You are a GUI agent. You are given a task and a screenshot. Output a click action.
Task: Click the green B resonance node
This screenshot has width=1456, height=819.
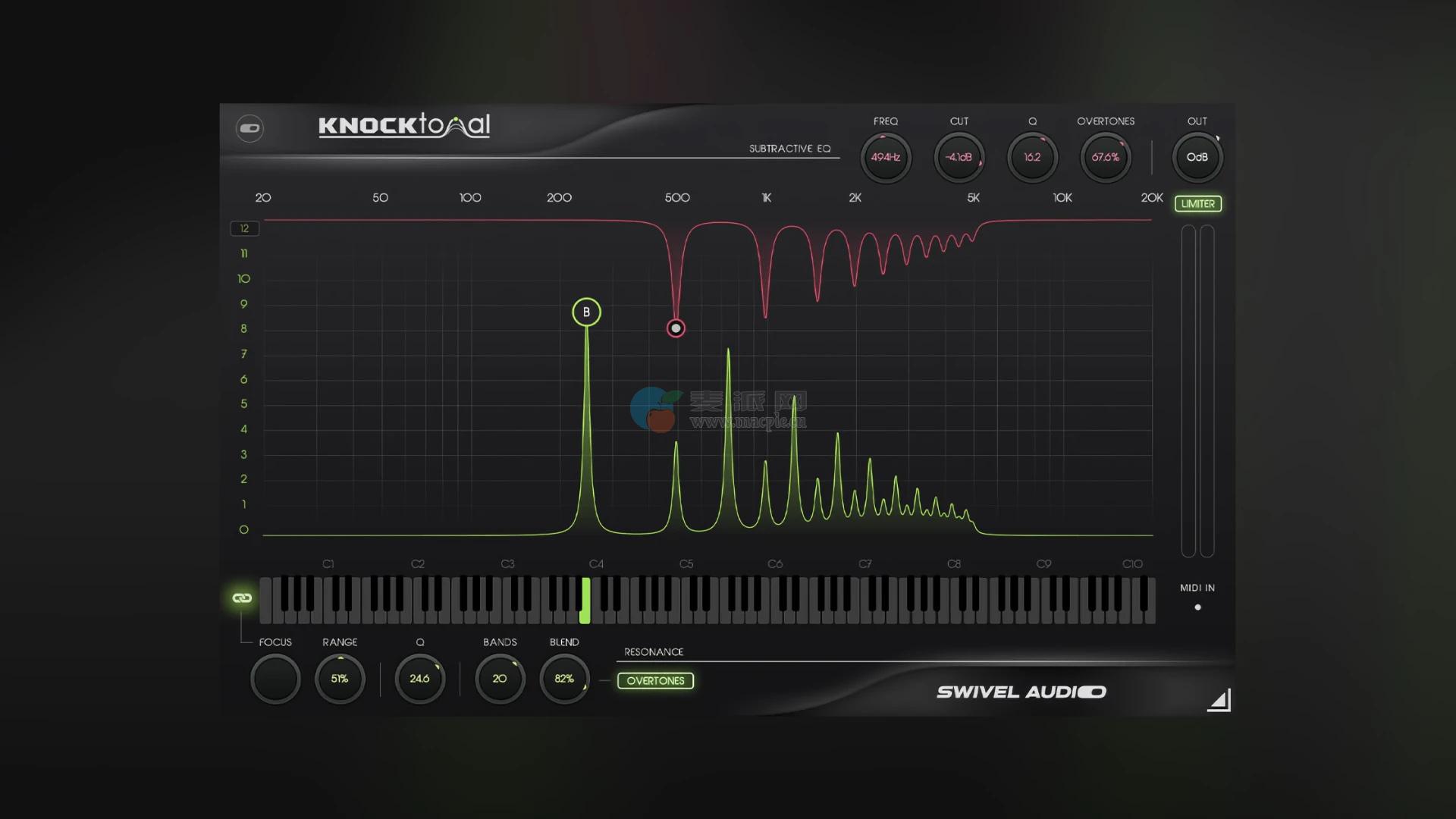pos(586,312)
